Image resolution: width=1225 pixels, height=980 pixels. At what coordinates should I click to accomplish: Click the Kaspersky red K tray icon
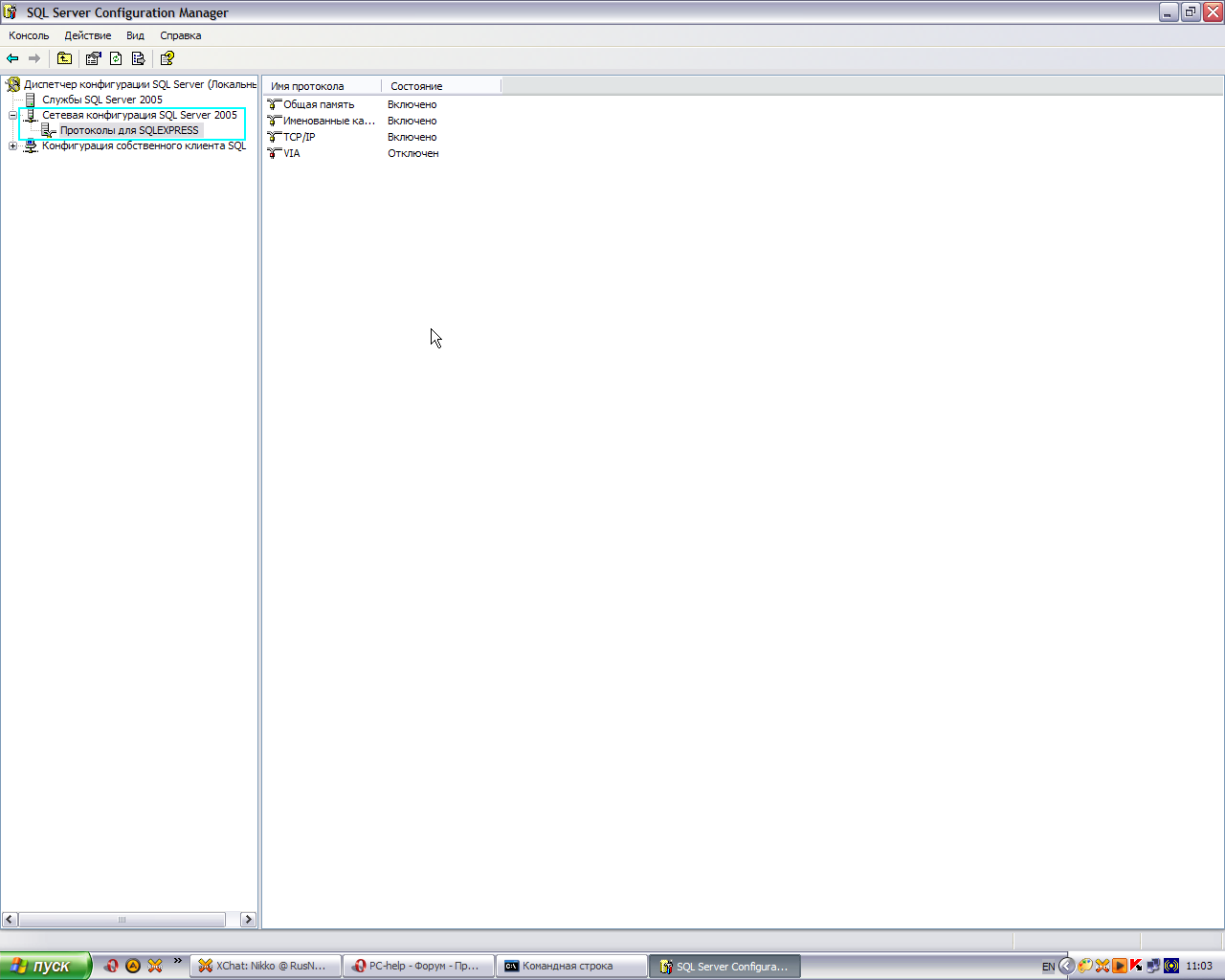(x=1136, y=966)
